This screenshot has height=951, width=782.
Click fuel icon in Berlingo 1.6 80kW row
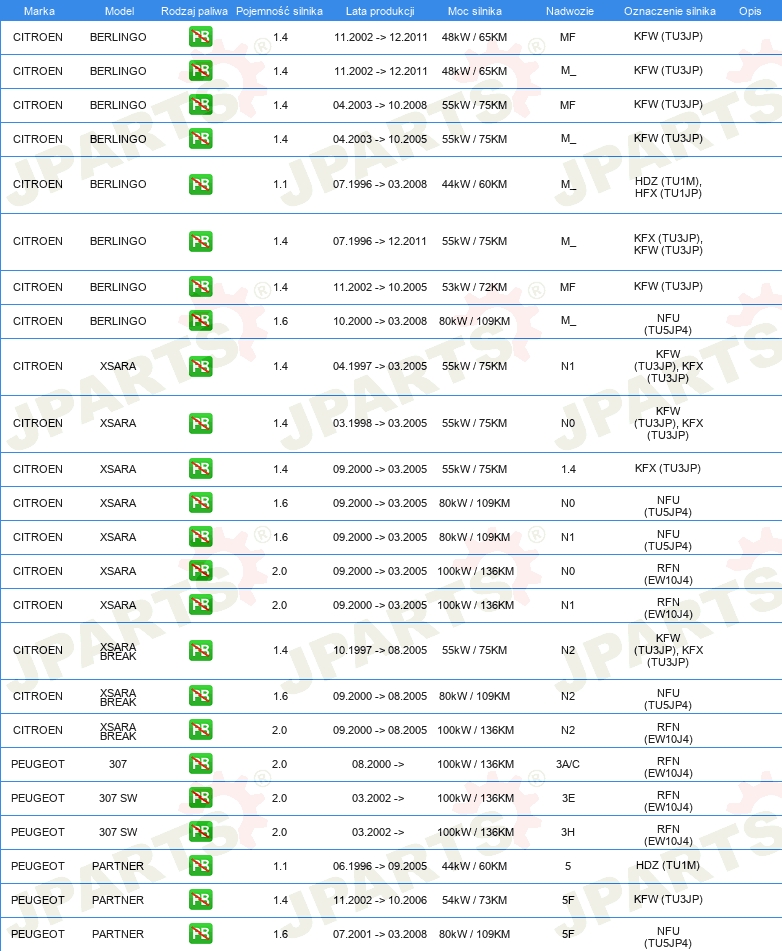pyautogui.click(x=201, y=321)
